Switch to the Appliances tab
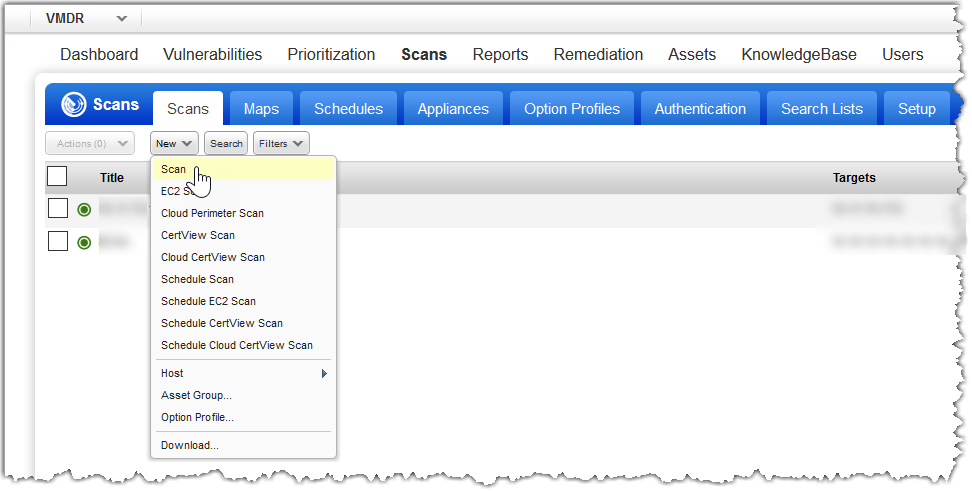This screenshot has height=491, width=972. [x=453, y=108]
